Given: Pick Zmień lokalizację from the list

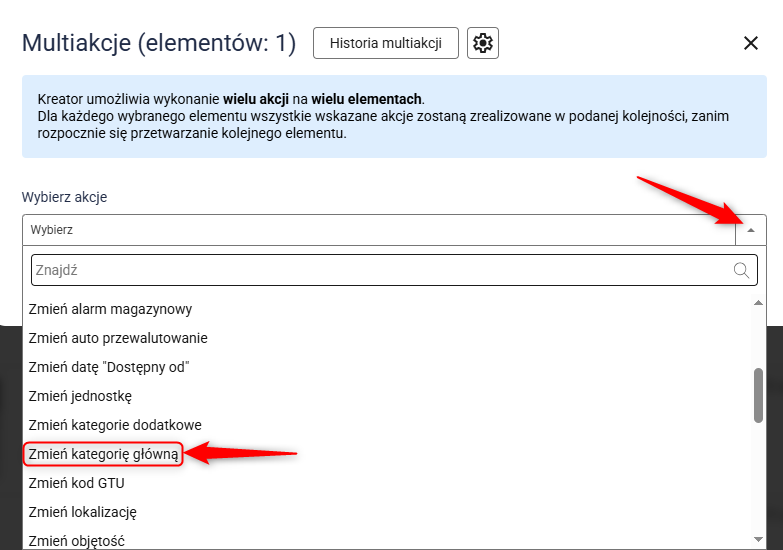Looking at the screenshot, I should point(82,512).
